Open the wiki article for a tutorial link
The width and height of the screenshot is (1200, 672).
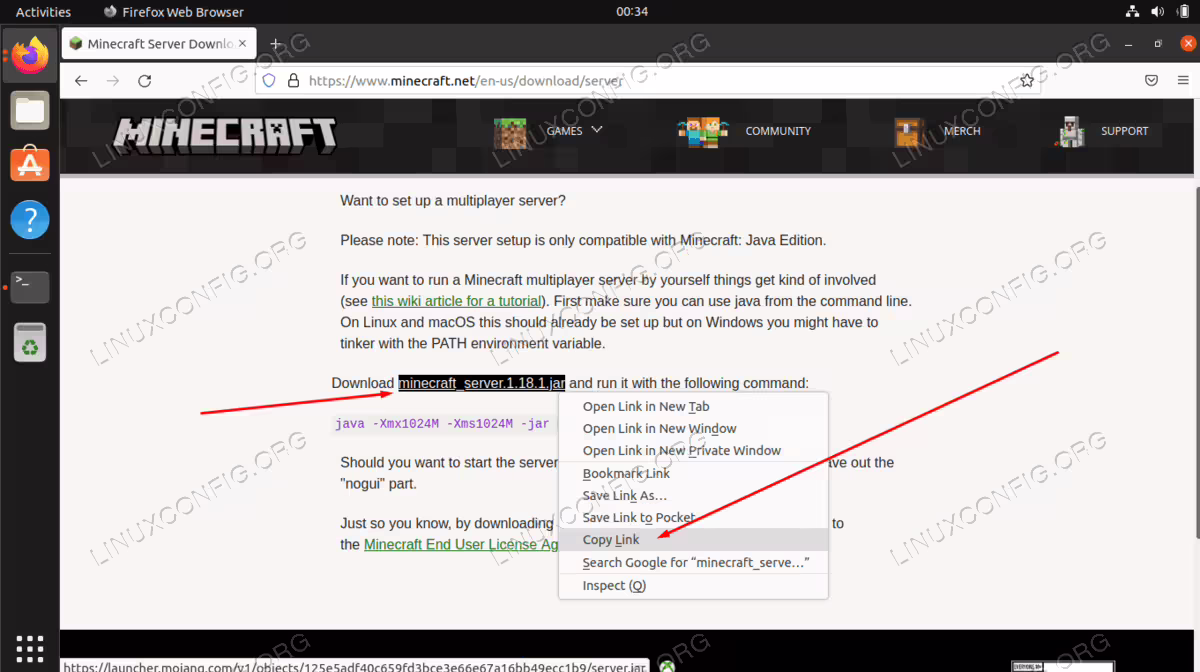pos(457,301)
